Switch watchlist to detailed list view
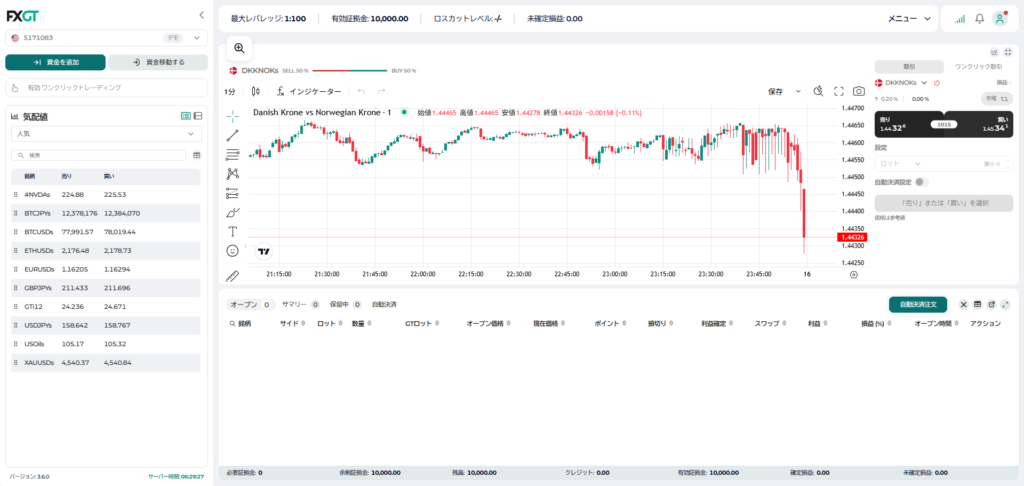The image size is (1024, 486). coord(198,116)
